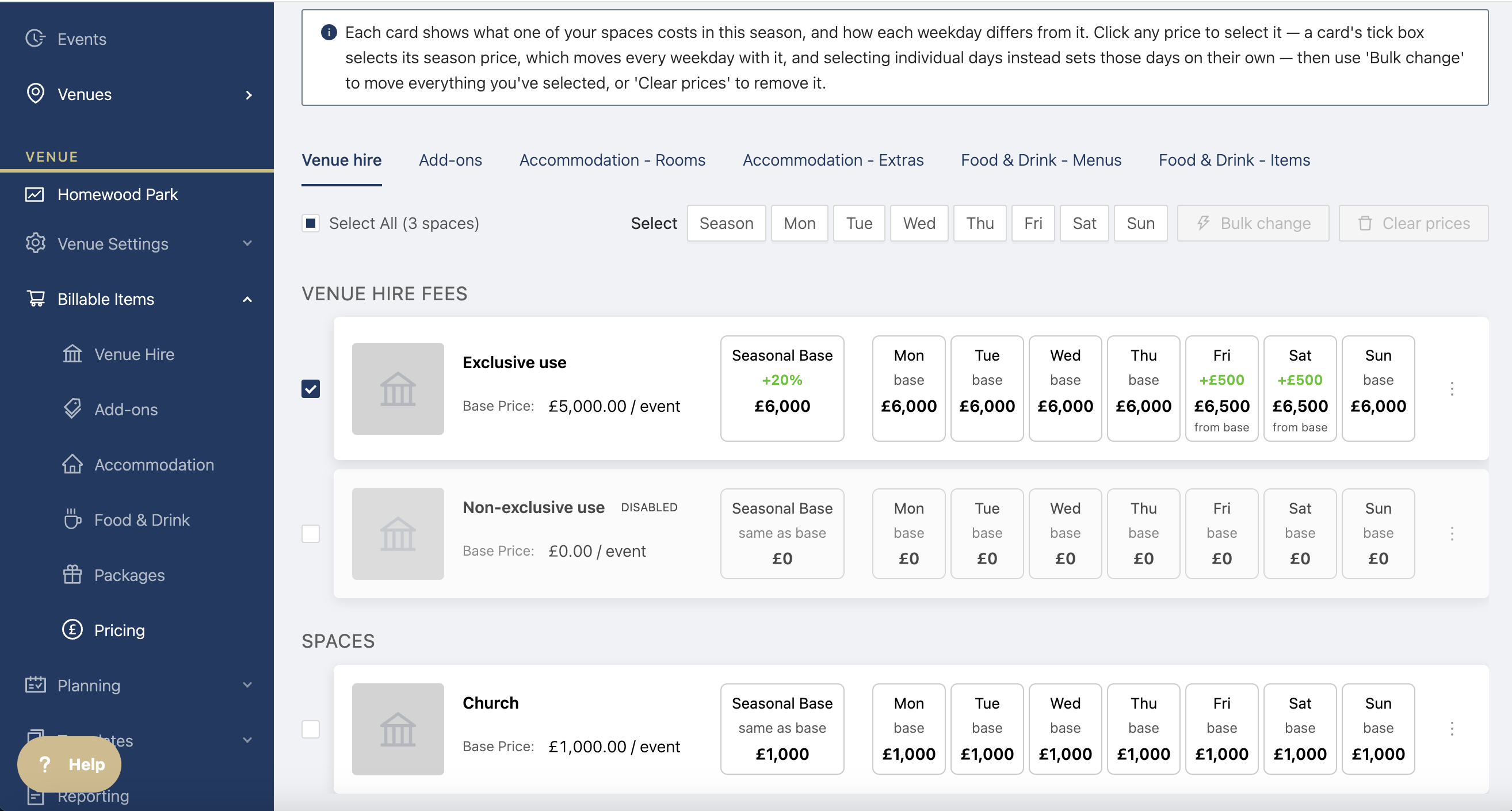1512x811 pixels.
Task: Open the Exclusive use three-dot menu
Action: [x=1452, y=388]
